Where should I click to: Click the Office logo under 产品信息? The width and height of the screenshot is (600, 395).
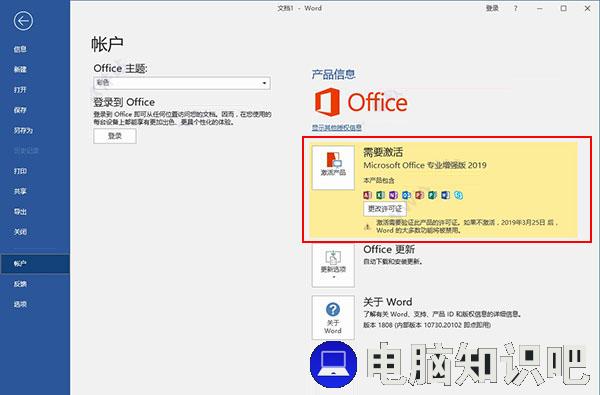click(361, 102)
